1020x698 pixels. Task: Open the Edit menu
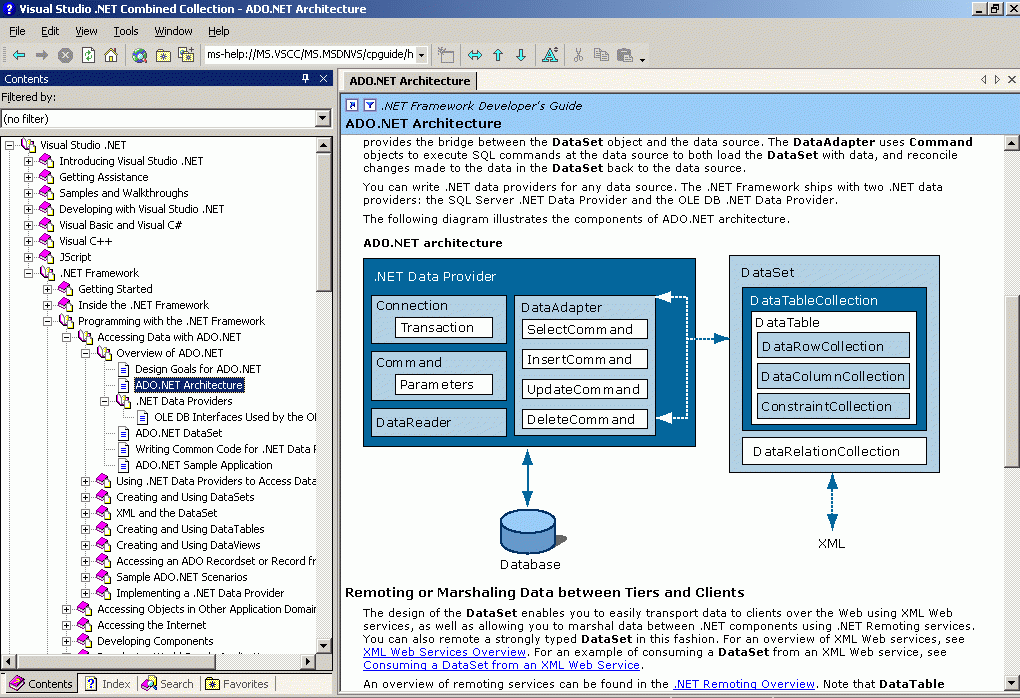[50, 31]
